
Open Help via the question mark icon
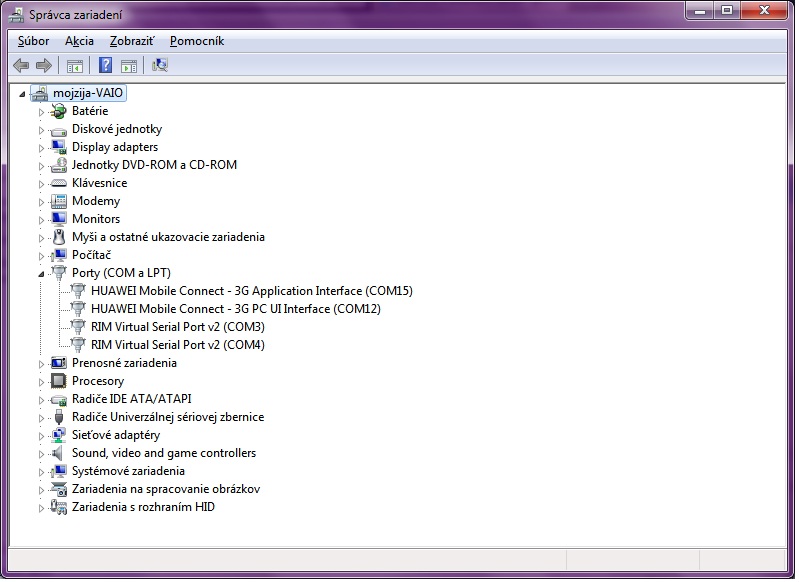pos(105,66)
